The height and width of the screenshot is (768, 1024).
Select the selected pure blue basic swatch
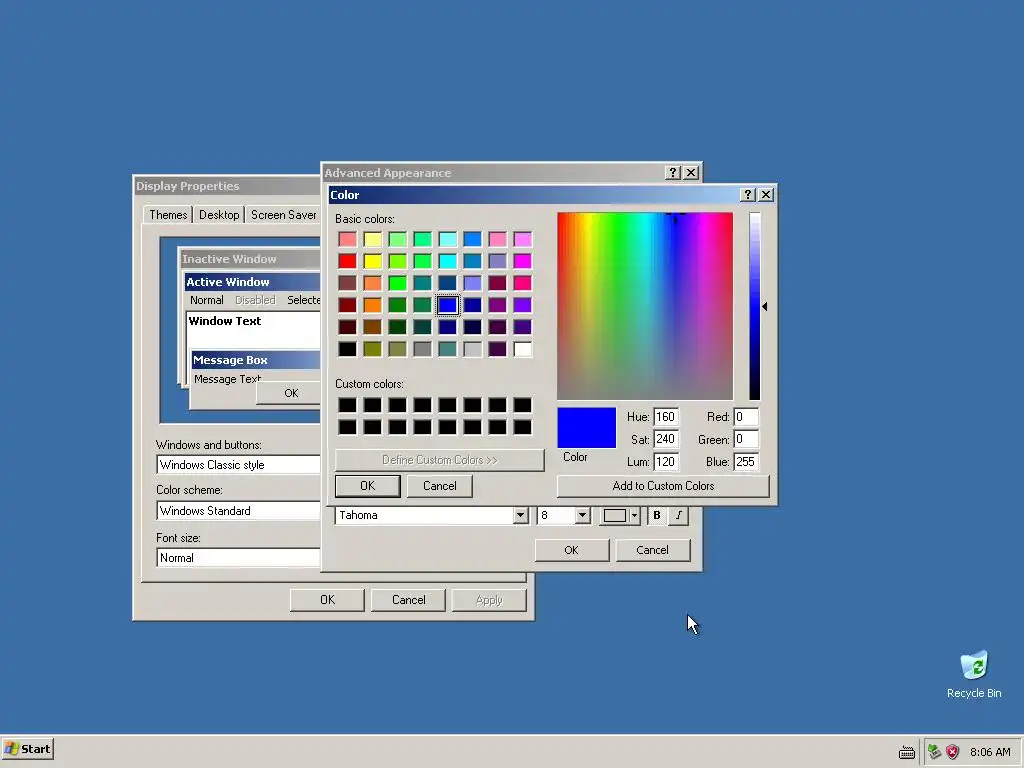(447, 305)
